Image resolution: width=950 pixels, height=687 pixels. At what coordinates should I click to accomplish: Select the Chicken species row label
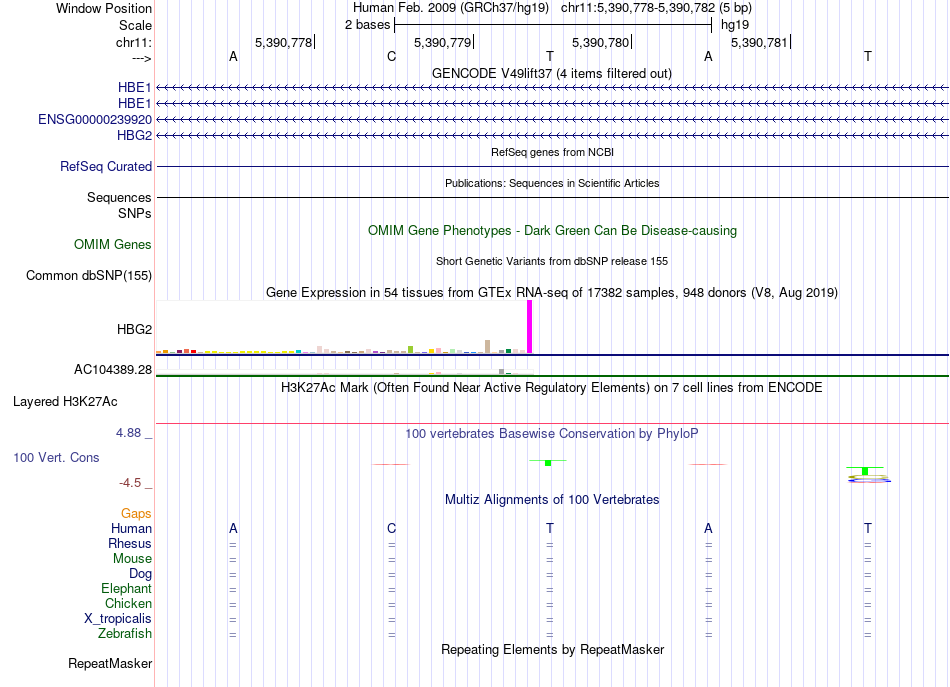click(x=128, y=603)
